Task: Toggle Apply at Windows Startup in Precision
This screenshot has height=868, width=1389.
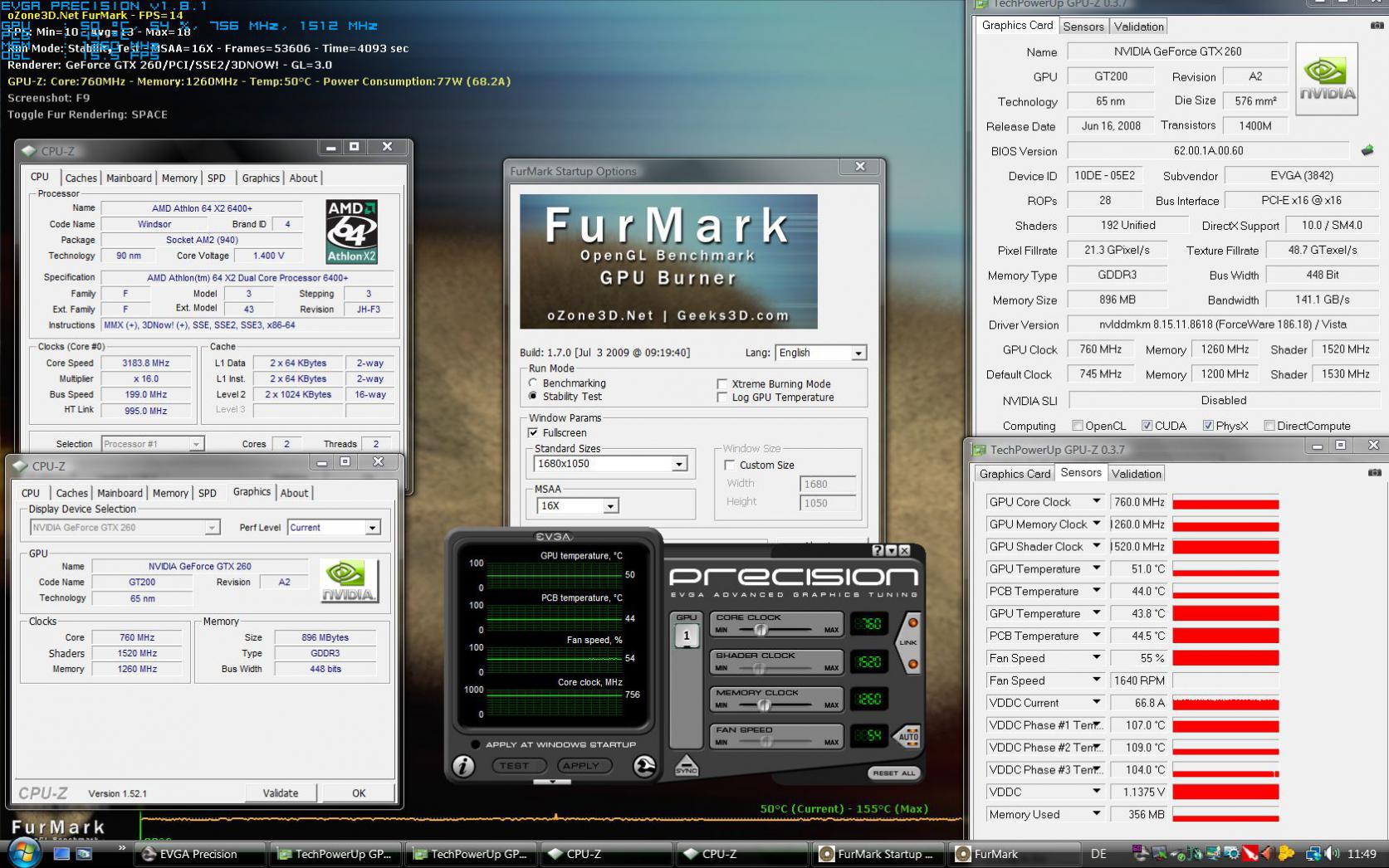Action: tap(475, 744)
